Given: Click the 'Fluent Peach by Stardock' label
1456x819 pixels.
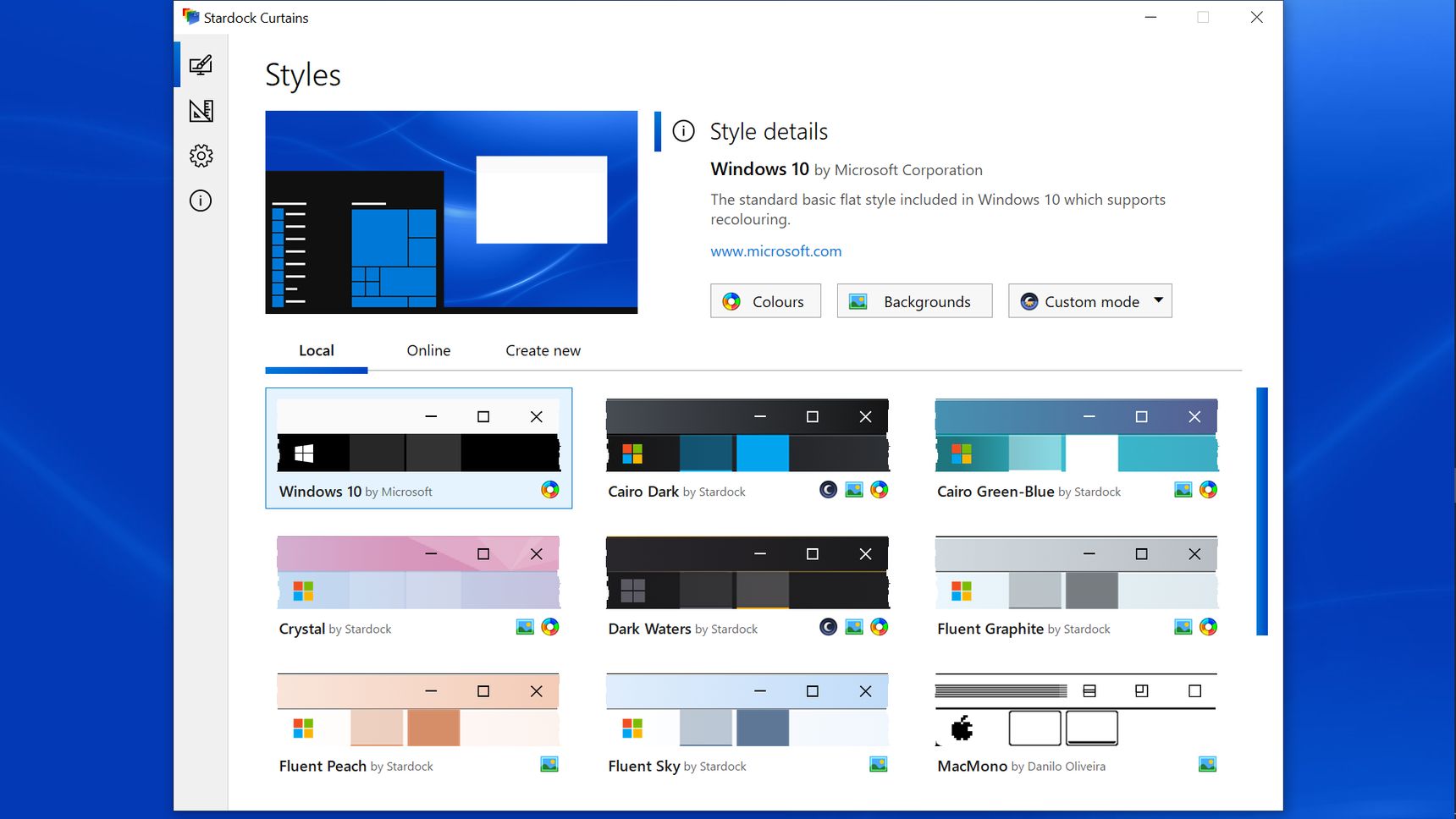Looking at the screenshot, I should point(356,766).
